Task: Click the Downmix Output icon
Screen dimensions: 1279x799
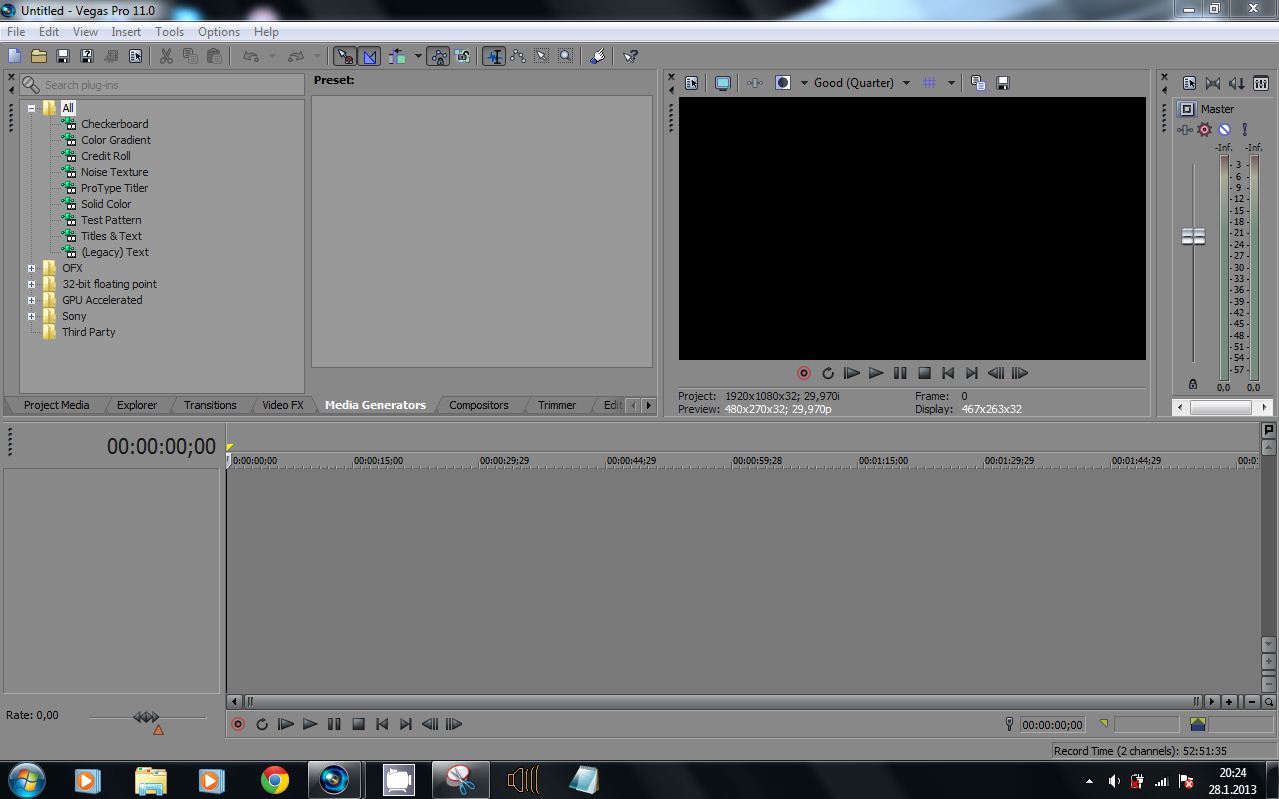Action: (1213, 84)
